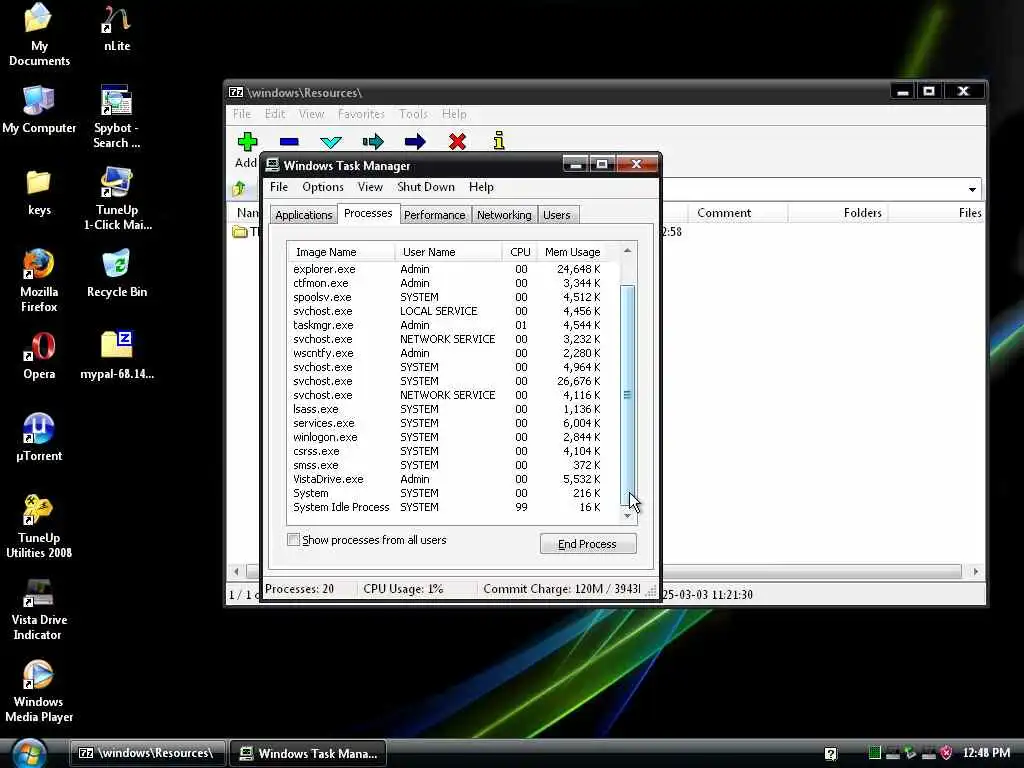Open Task Manager Options menu

tap(323, 187)
